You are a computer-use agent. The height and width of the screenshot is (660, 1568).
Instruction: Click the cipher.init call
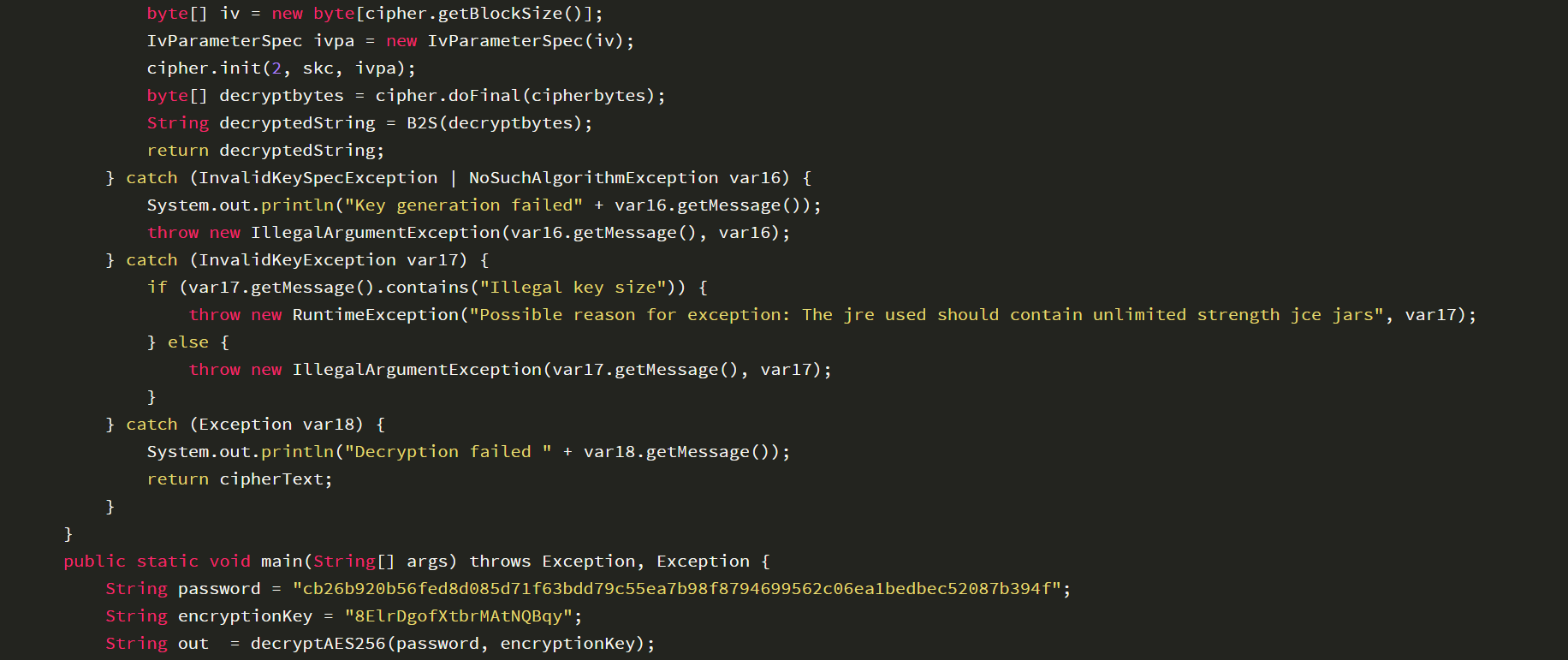(x=204, y=68)
